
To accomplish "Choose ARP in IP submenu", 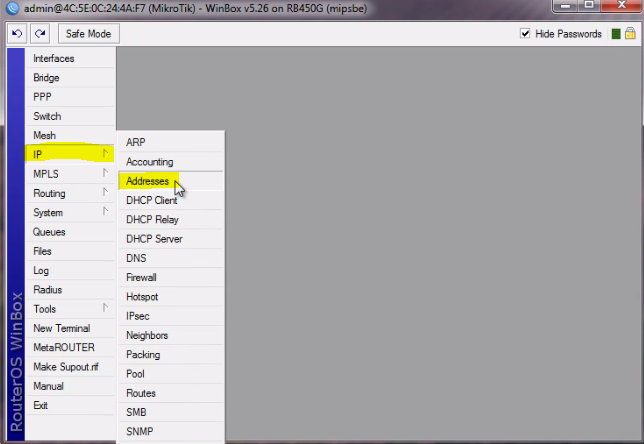I will pos(171,142).
